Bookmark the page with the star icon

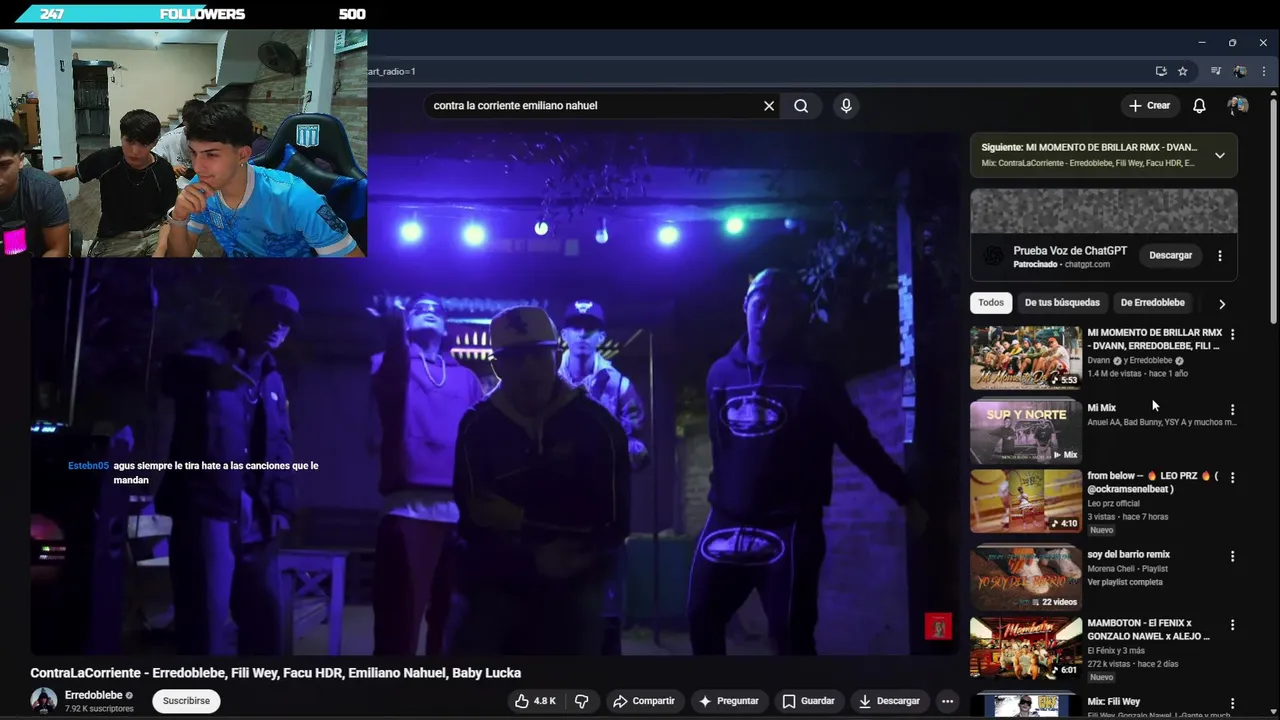tap(1183, 71)
